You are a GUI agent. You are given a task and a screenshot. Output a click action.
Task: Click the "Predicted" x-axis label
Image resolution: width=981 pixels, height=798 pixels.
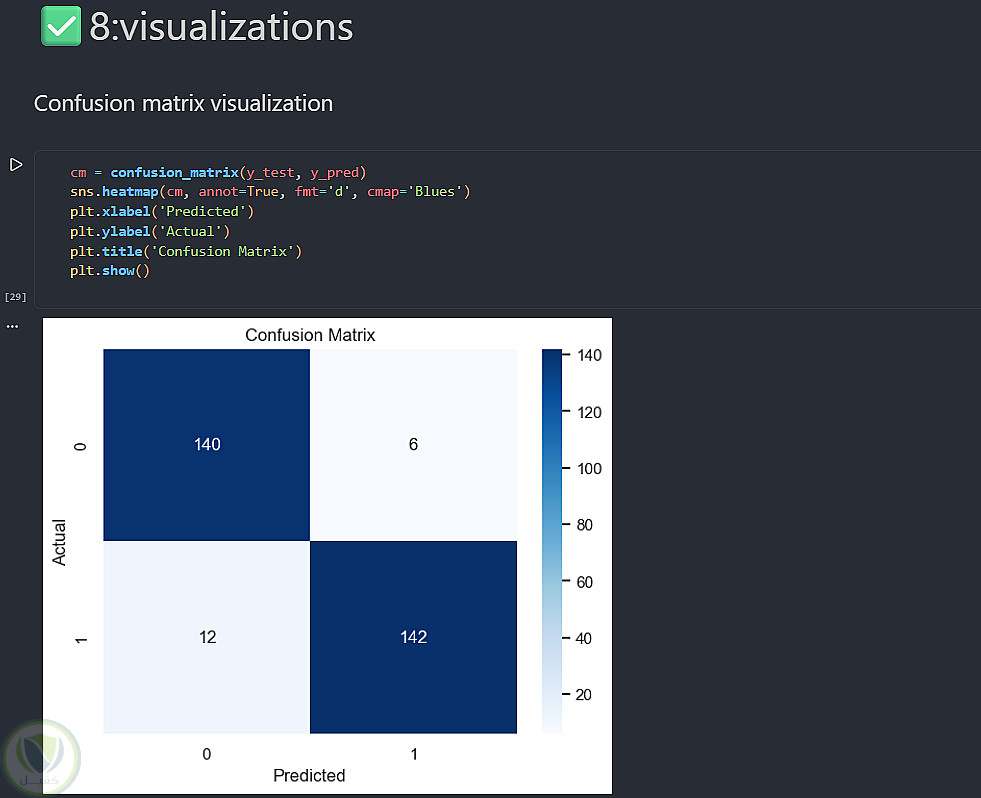point(310,775)
